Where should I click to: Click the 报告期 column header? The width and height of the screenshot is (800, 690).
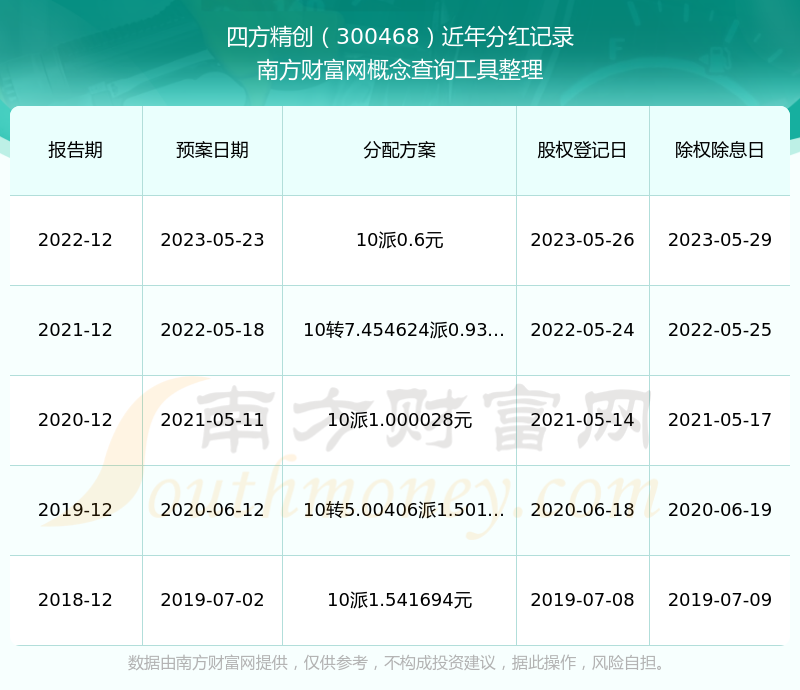[x=75, y=150]
